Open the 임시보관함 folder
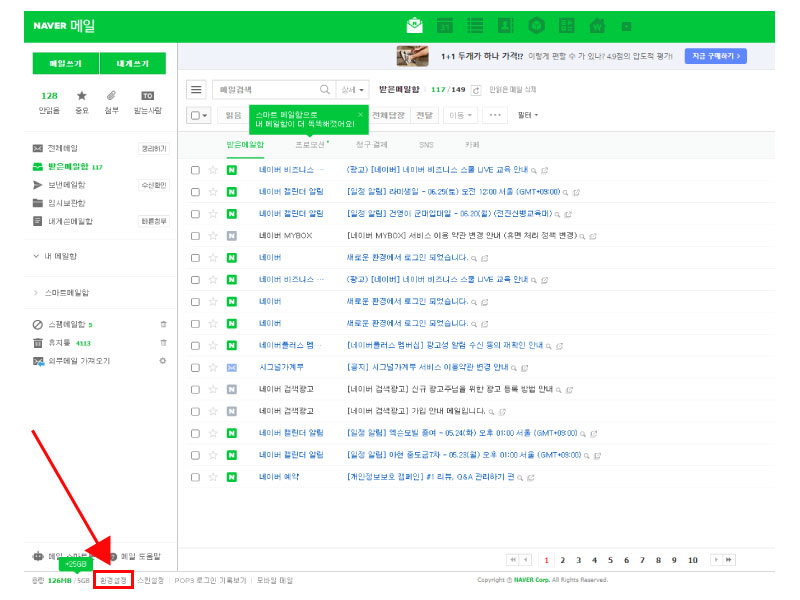 point(66,203)
